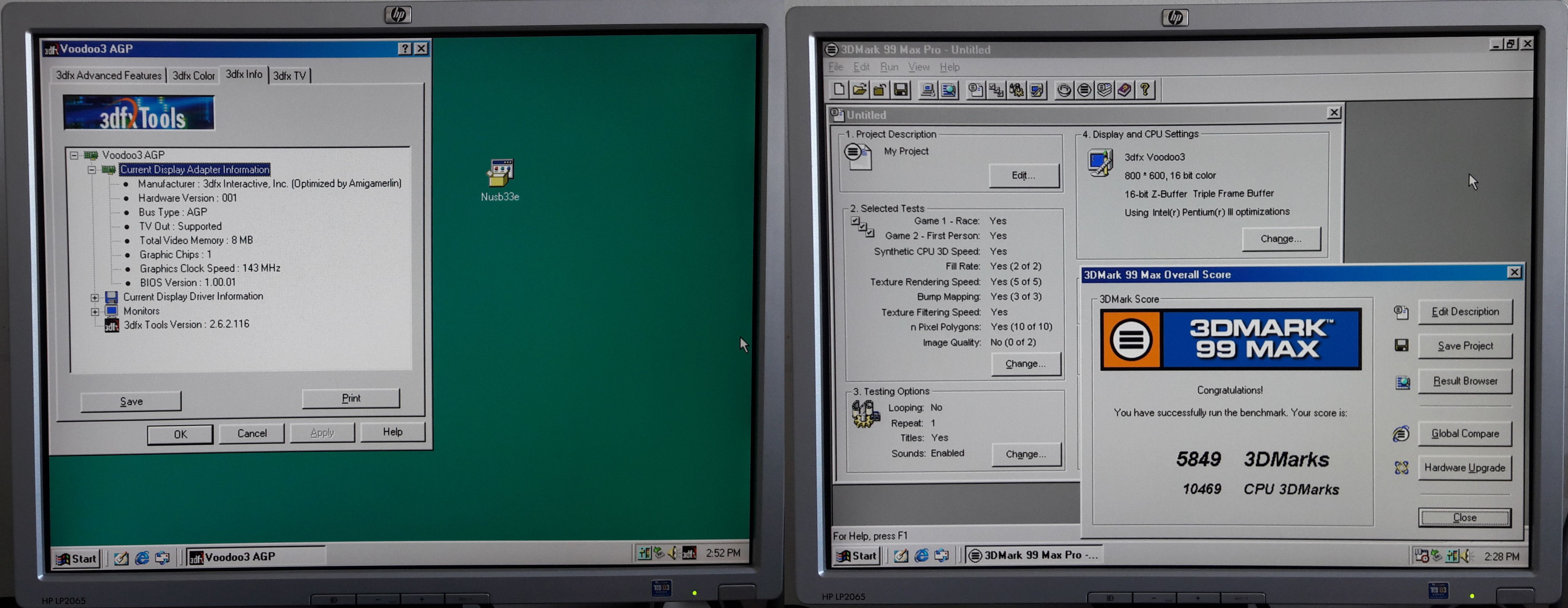This screenshot has width=1568, height=608.
Task: Click the striped circle 3DMark logo toolbar icon
Action: 1084,90
